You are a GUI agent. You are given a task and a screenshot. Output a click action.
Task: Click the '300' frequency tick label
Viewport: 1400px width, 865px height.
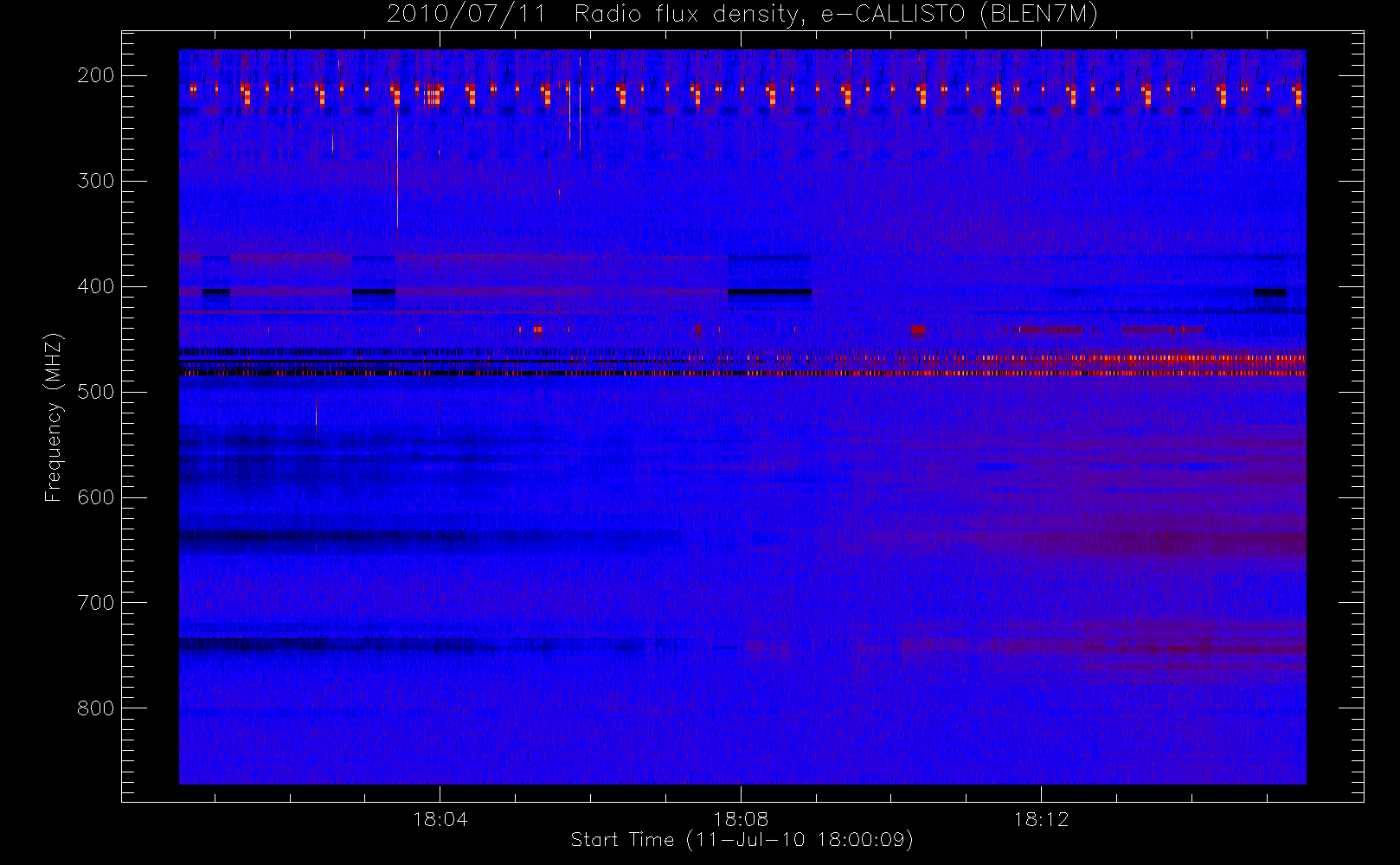[96, 181]
